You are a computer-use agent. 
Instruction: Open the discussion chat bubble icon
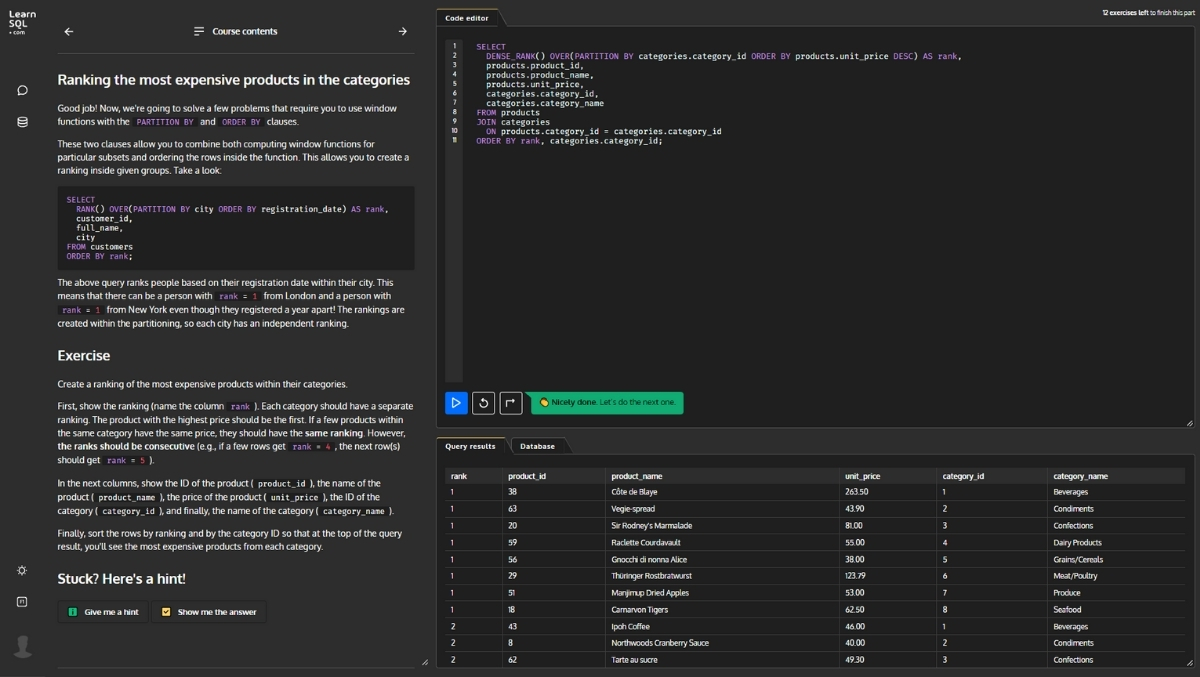click(x=22, y=90)
